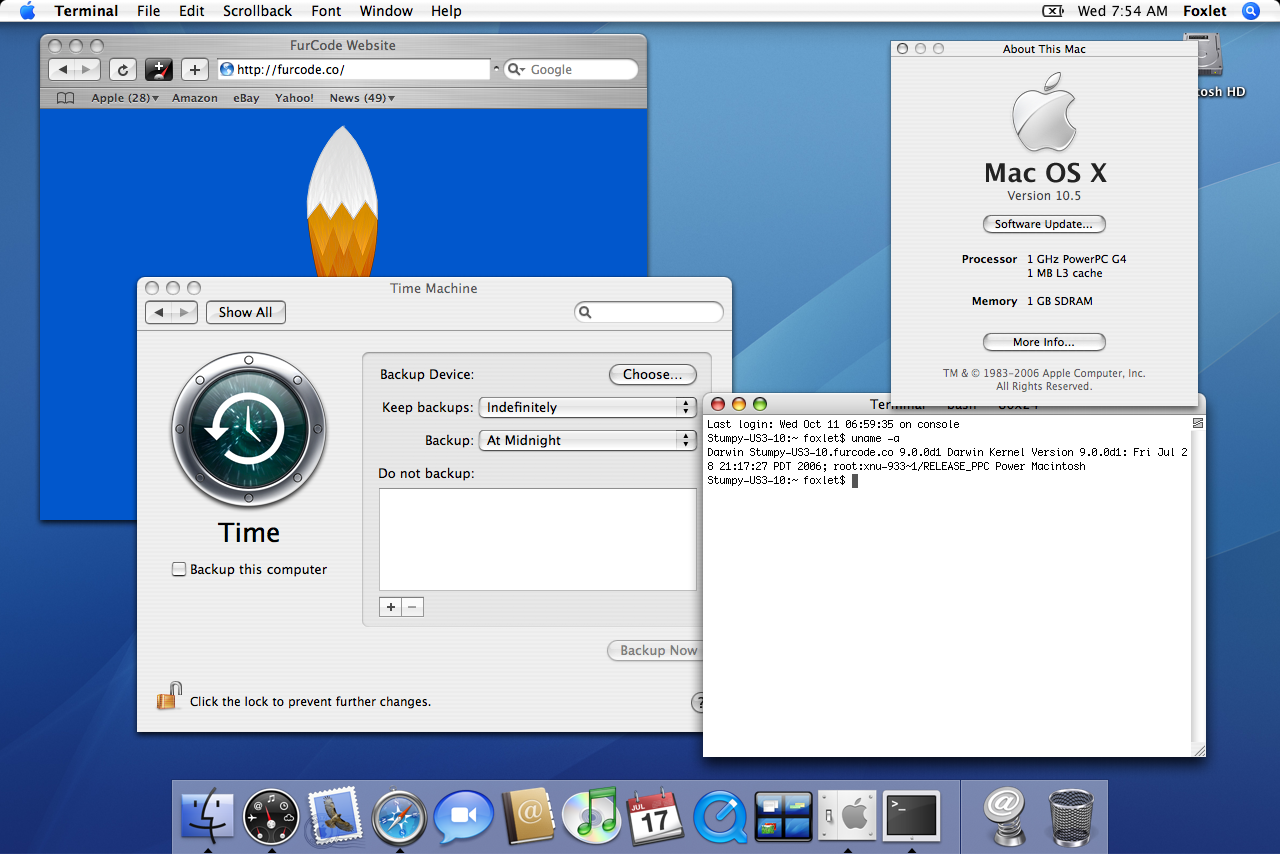Image resolution: width=1280 pixels, height=854 pixels.
Task: Click the Spotlight search icon
Action: click(1251, 11)
